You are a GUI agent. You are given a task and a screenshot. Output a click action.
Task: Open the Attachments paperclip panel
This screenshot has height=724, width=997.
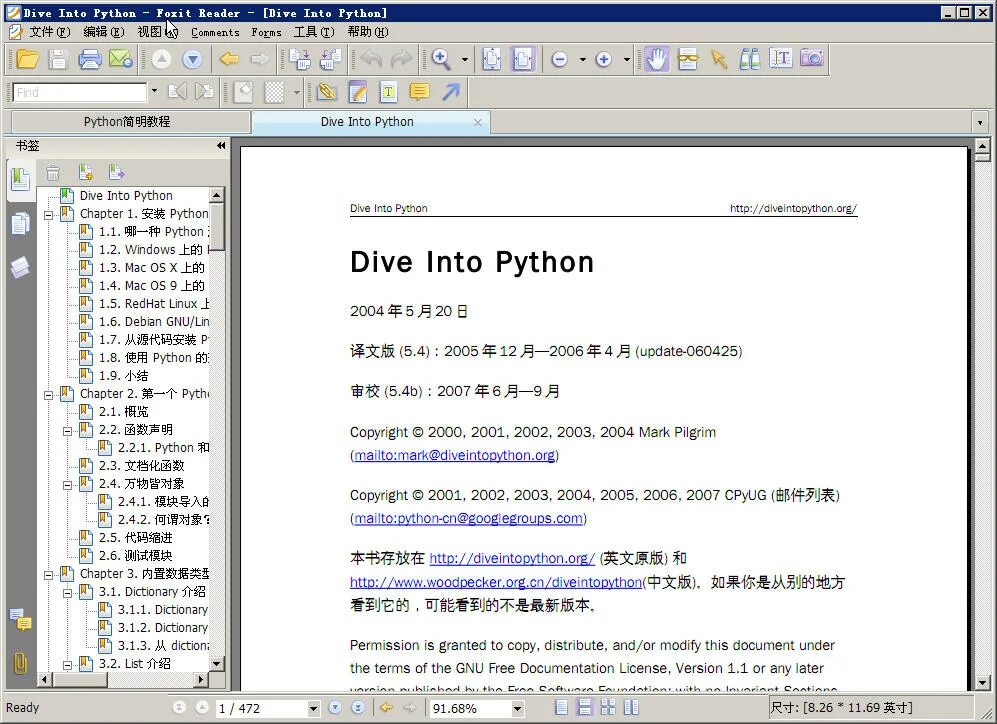click(20, 663)
